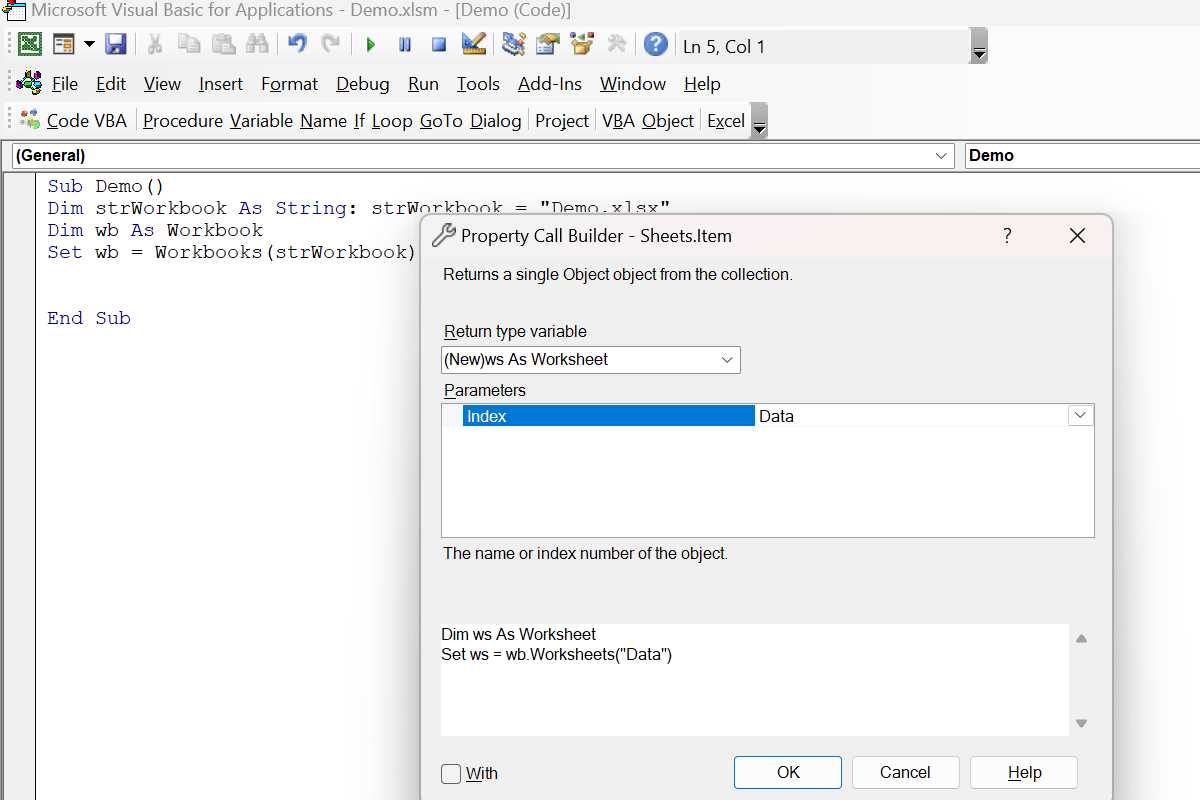
Task: Open the Properties Window icon
Action: pos(547,44)
